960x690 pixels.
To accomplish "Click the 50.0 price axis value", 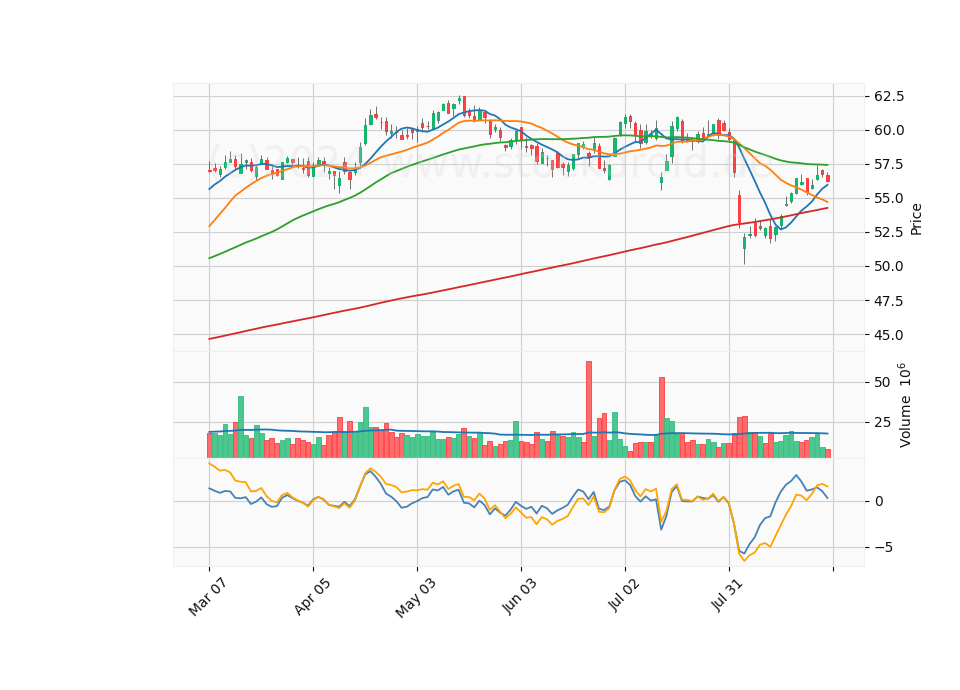I will point(889,266).
